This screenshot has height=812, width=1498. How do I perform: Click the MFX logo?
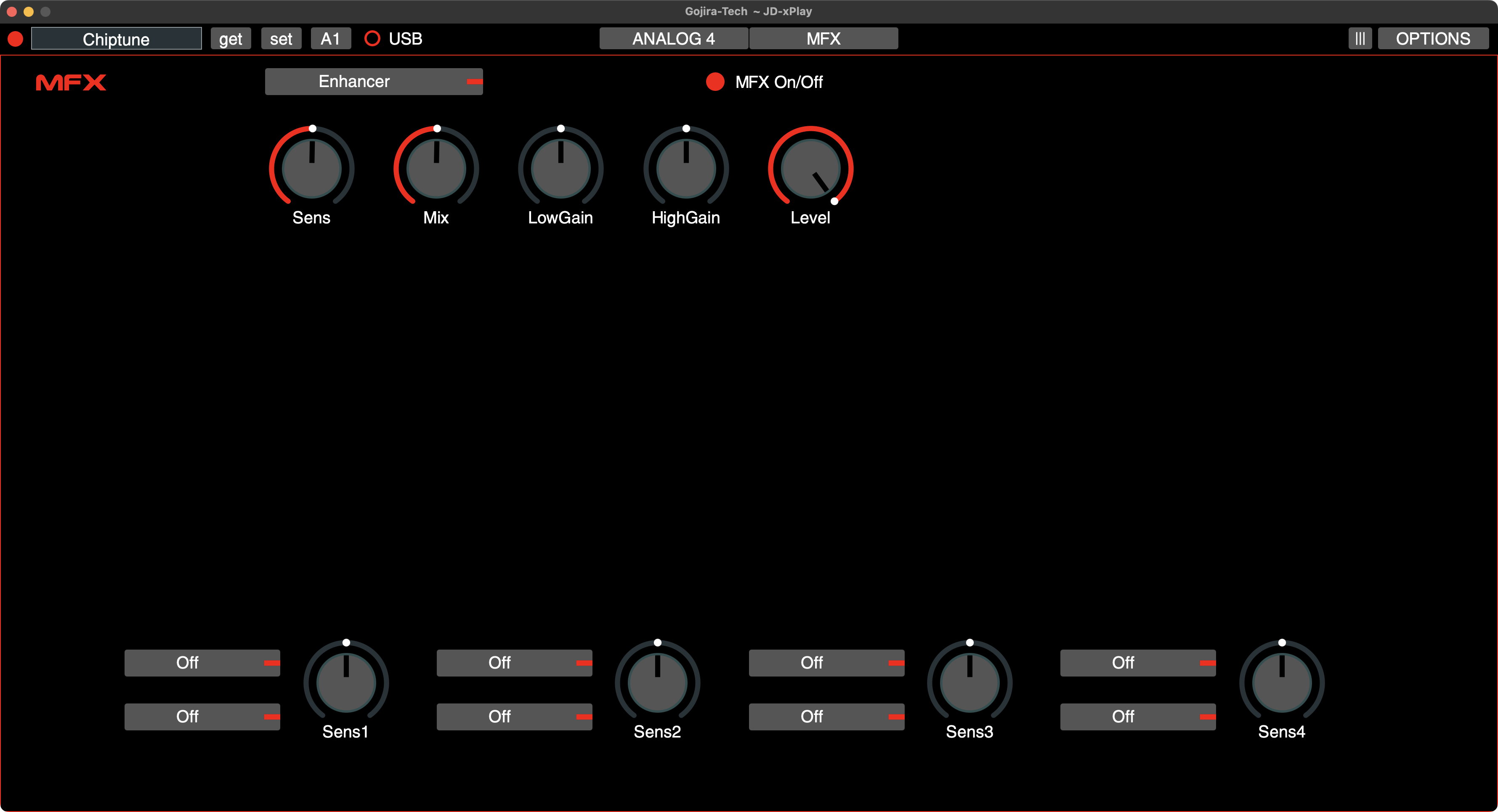71,82
